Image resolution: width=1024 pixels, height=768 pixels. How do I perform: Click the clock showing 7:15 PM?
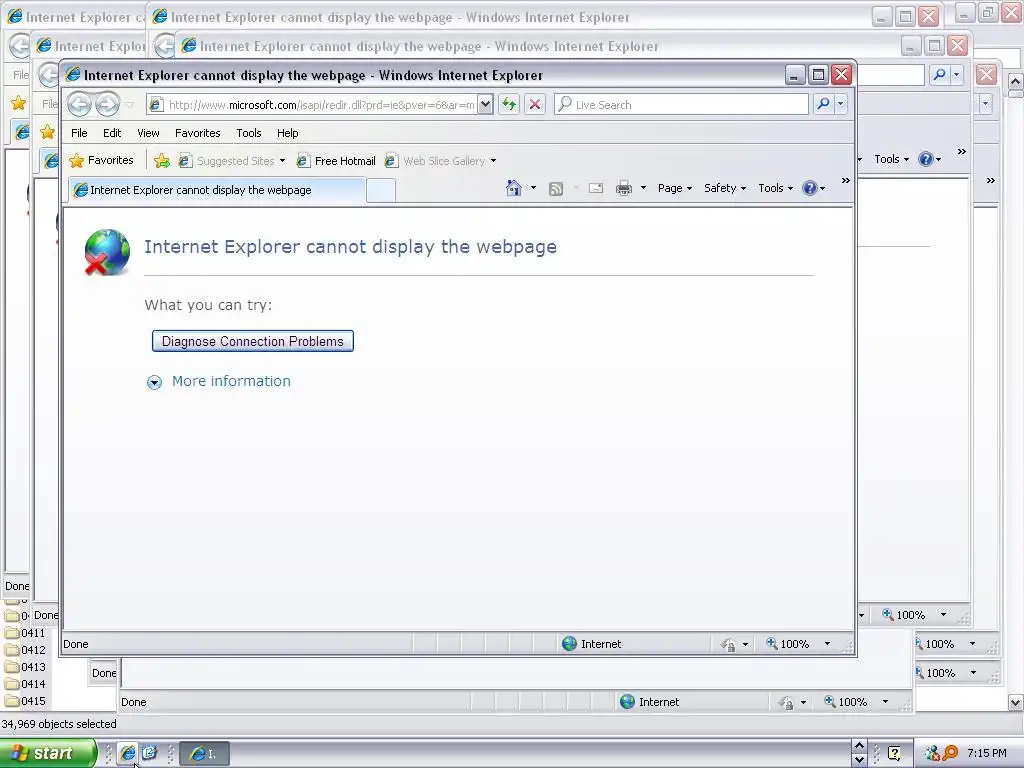point(987,753)
